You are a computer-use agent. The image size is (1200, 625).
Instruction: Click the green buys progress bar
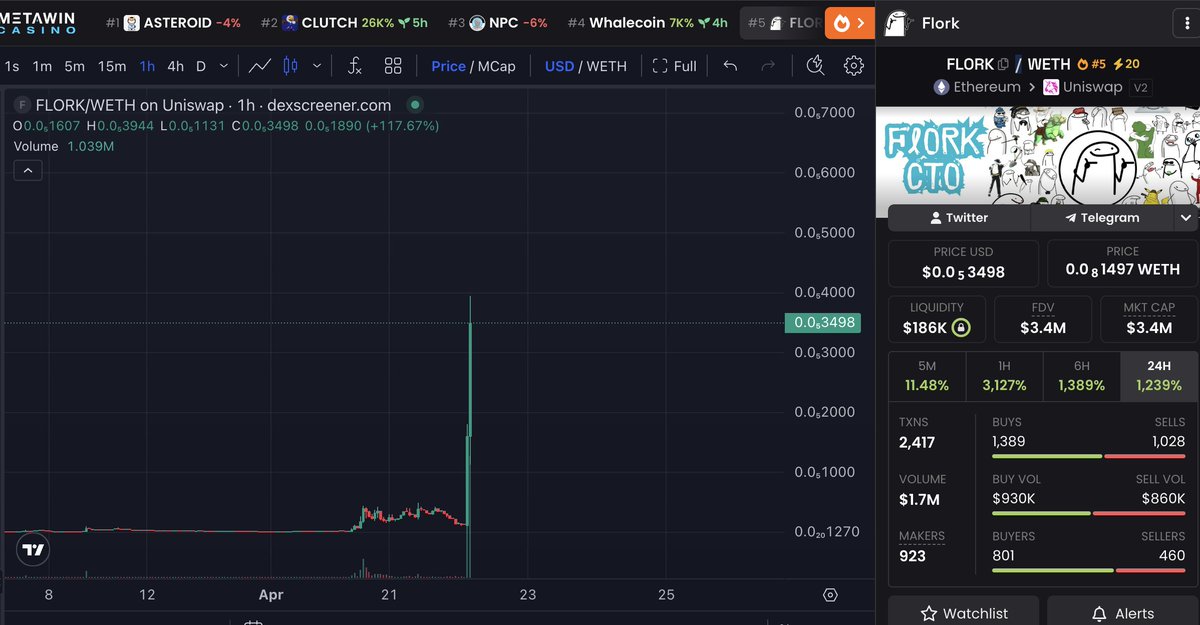pyautogui.click(x=1046, y=456)
